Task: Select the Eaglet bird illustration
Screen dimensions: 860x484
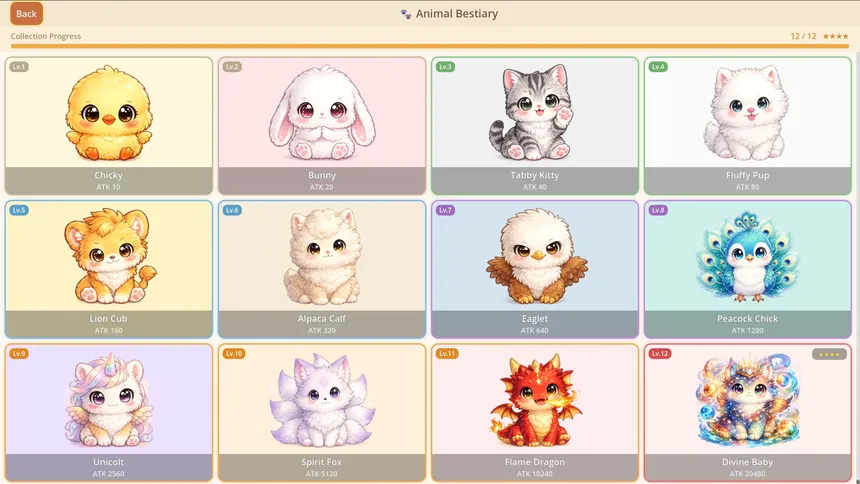Action: click(x=536, y=256)
